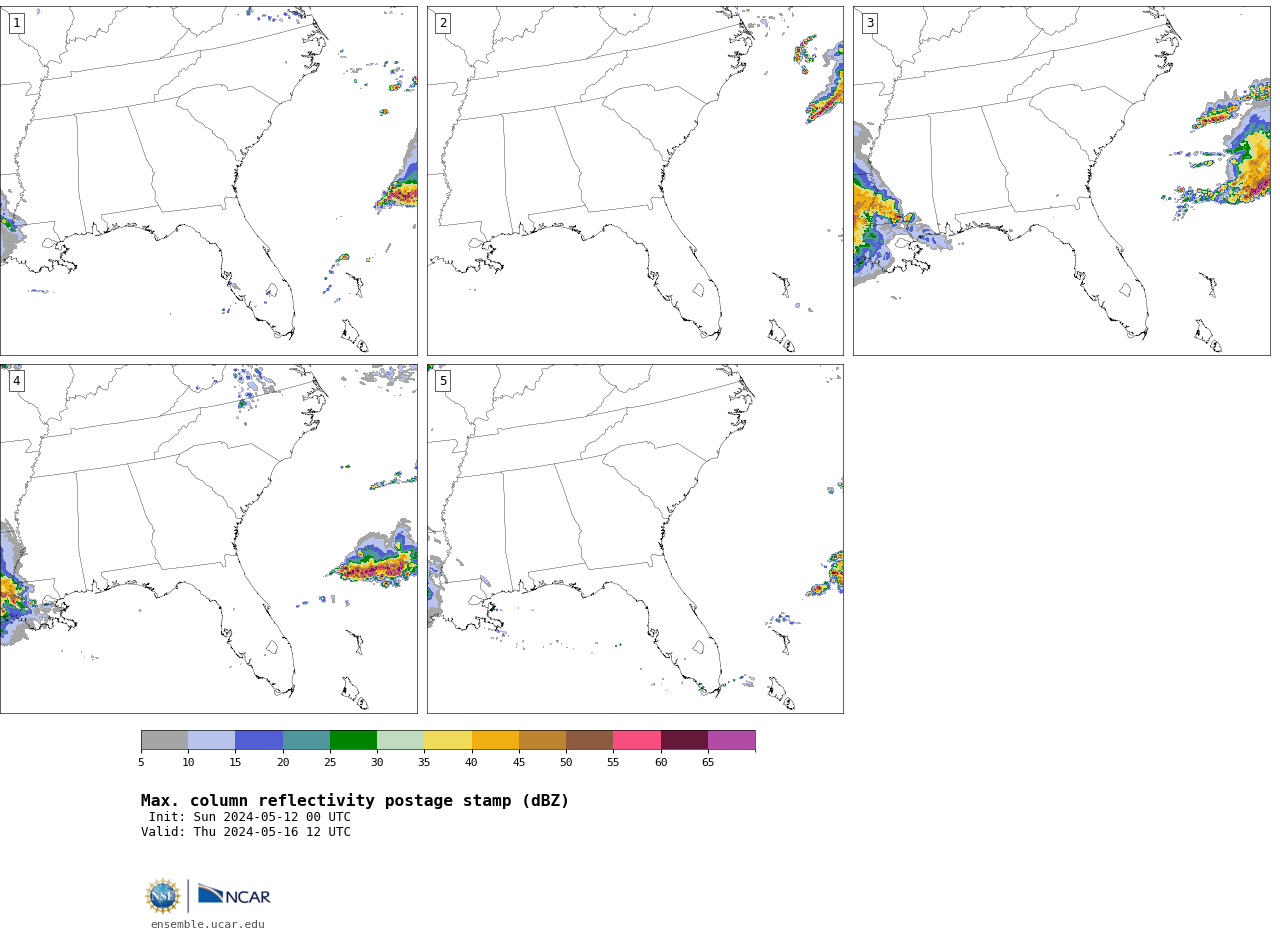The height and width of the screenshot is (936, 1280).
Task: Click the blue 15-20 dBZ swatch
Action: click(259, 740)
